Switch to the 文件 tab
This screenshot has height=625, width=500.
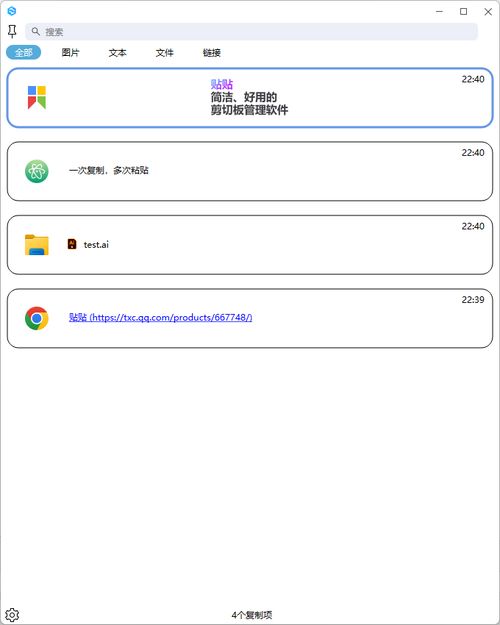[165, 53]
